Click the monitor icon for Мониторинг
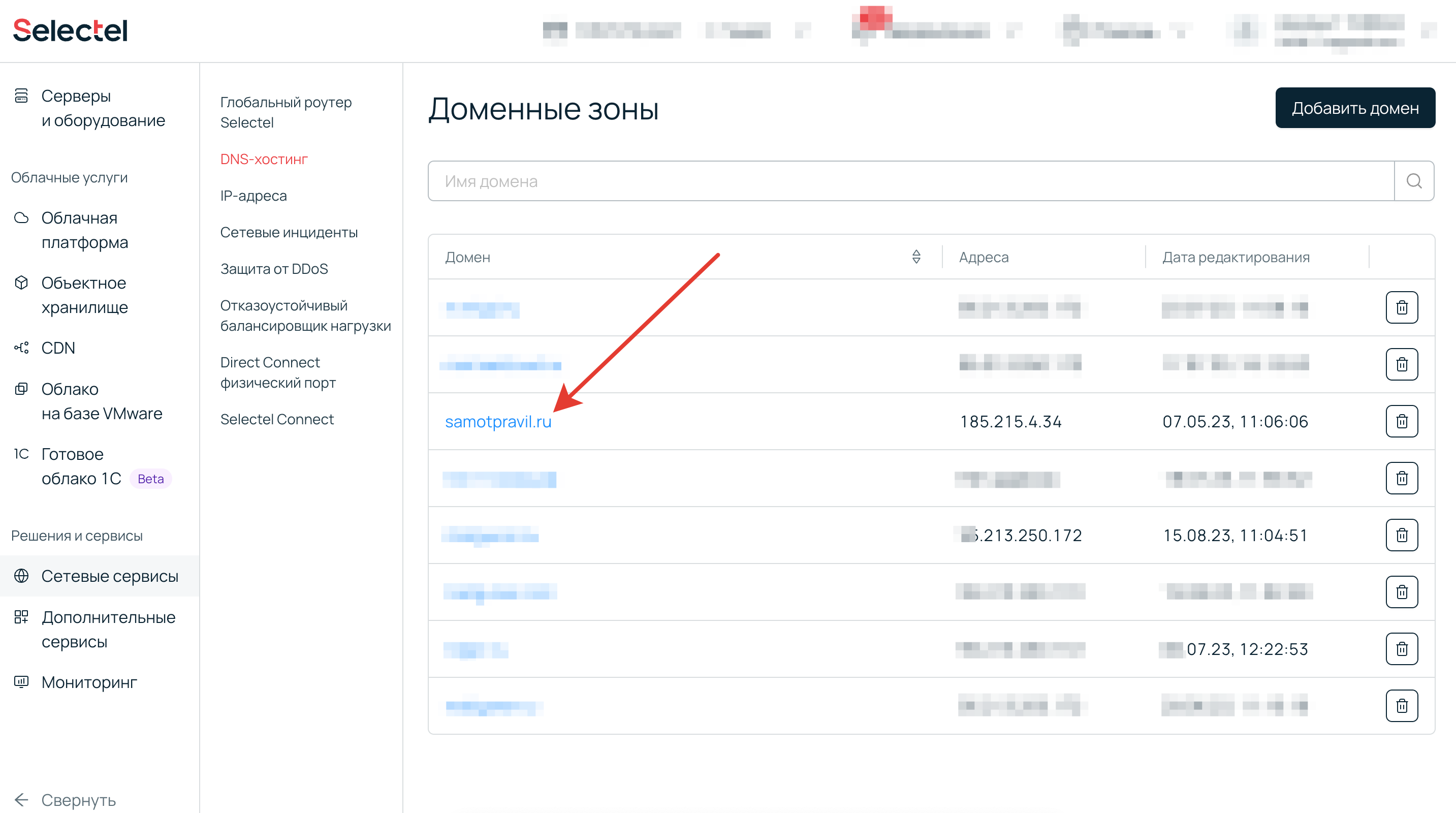The image size is (1456, 813). coord(21,682)
